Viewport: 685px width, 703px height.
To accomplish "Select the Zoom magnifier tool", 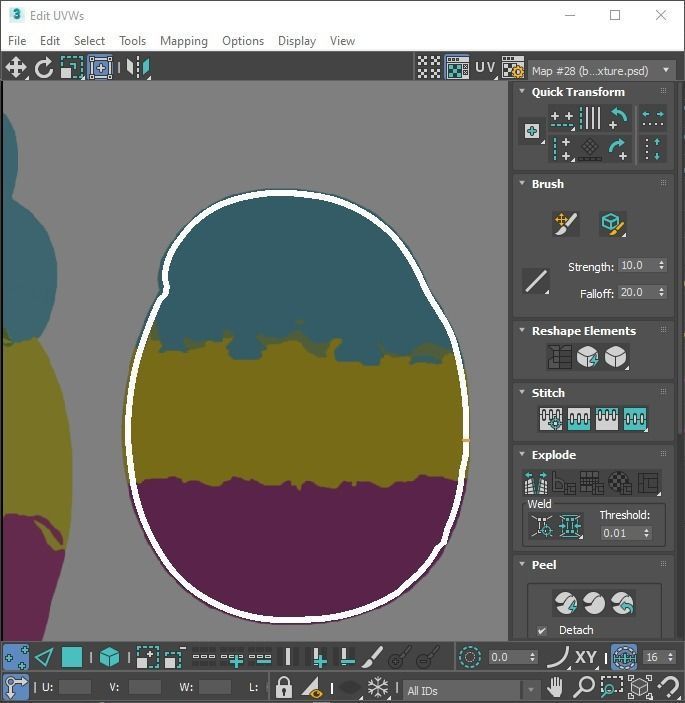I will (583, 686).
